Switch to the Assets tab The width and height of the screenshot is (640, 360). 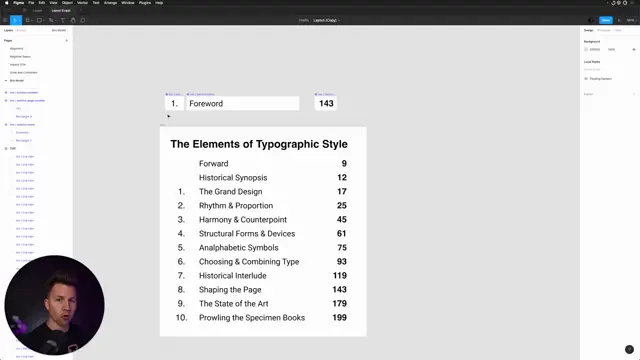coord(21,30)
